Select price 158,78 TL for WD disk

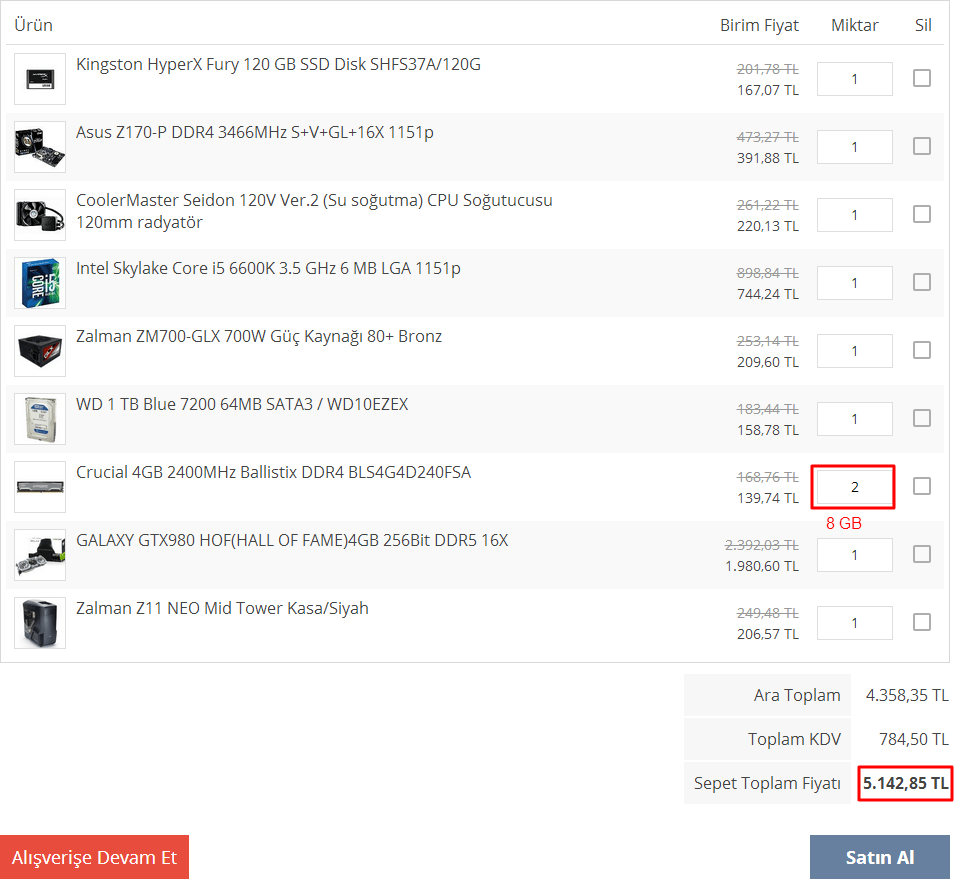pyautogui.click(x=768, y=430)
